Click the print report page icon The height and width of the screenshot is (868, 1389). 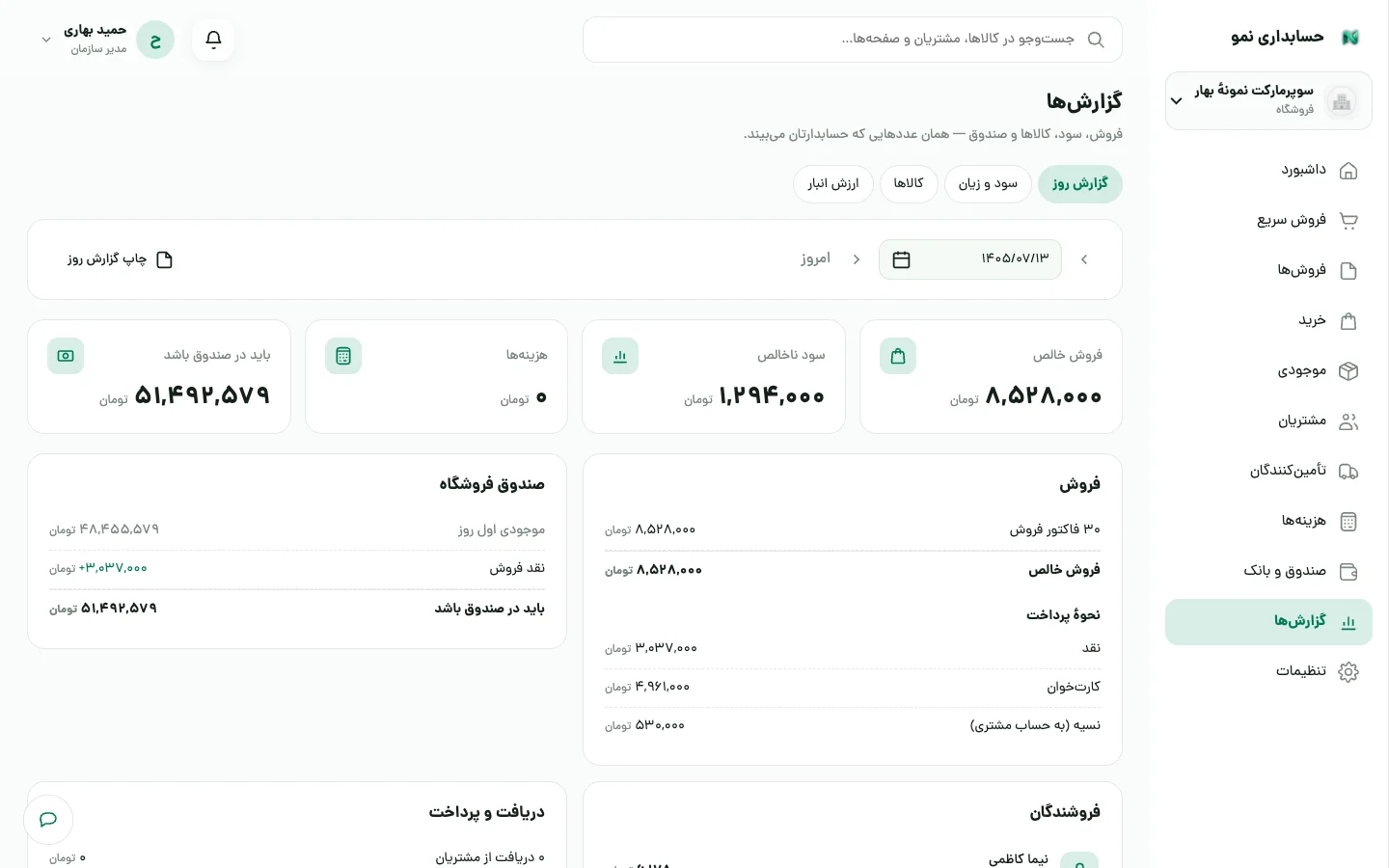click(x=164, y=259)
